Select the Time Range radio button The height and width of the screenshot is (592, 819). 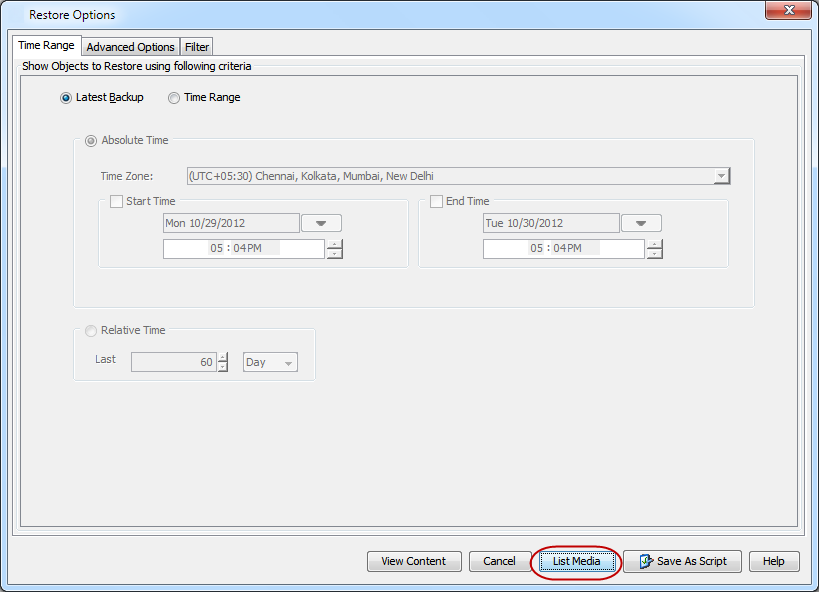tap(175, 98)
